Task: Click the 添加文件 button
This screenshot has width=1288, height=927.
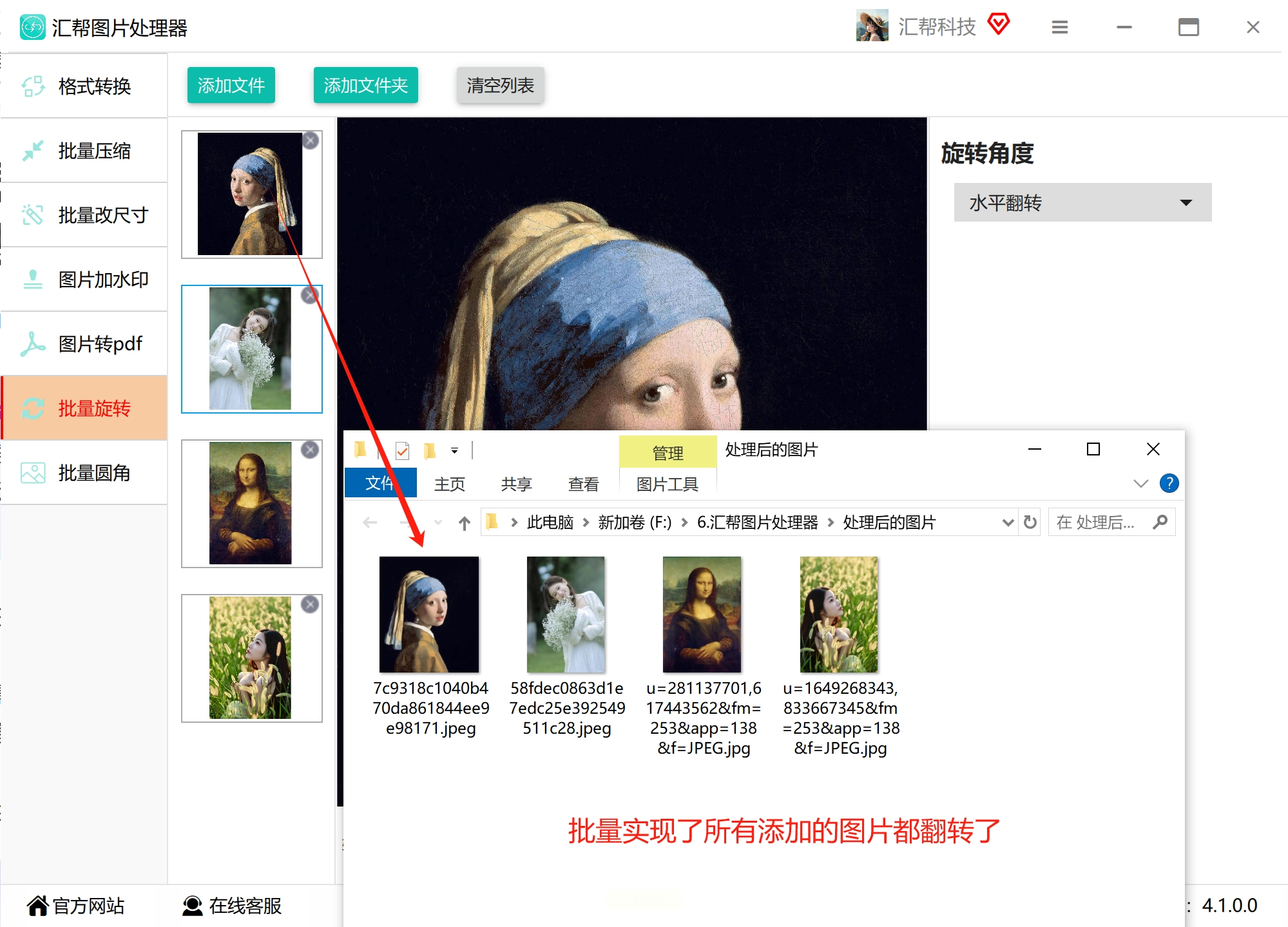Action: (x=231, y=85)
